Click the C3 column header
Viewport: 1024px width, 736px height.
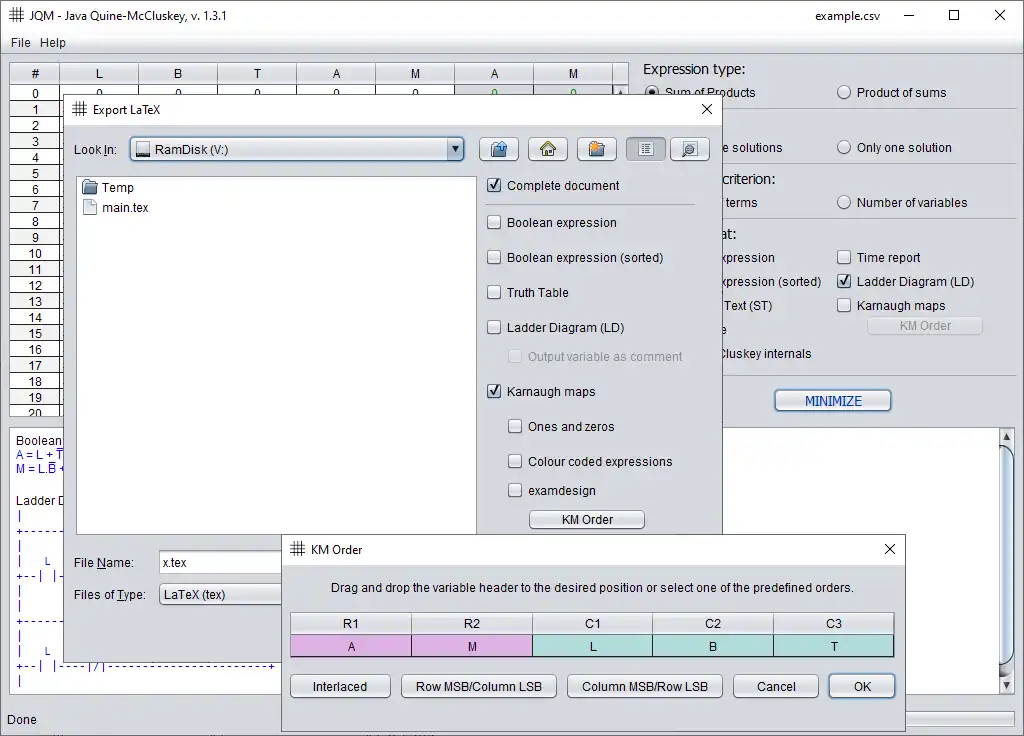(834, 624)
